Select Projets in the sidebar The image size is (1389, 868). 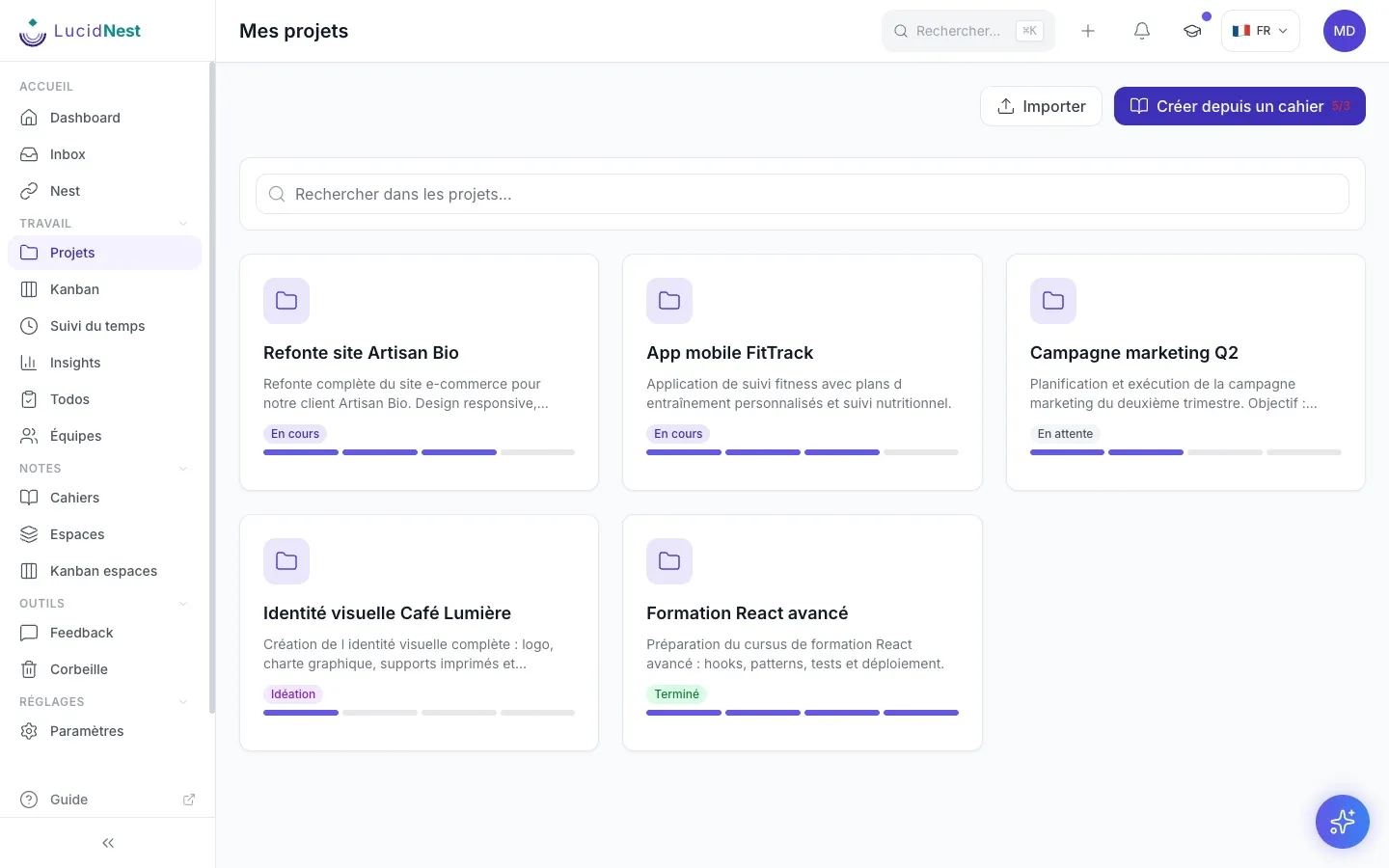tap(104, 253)
